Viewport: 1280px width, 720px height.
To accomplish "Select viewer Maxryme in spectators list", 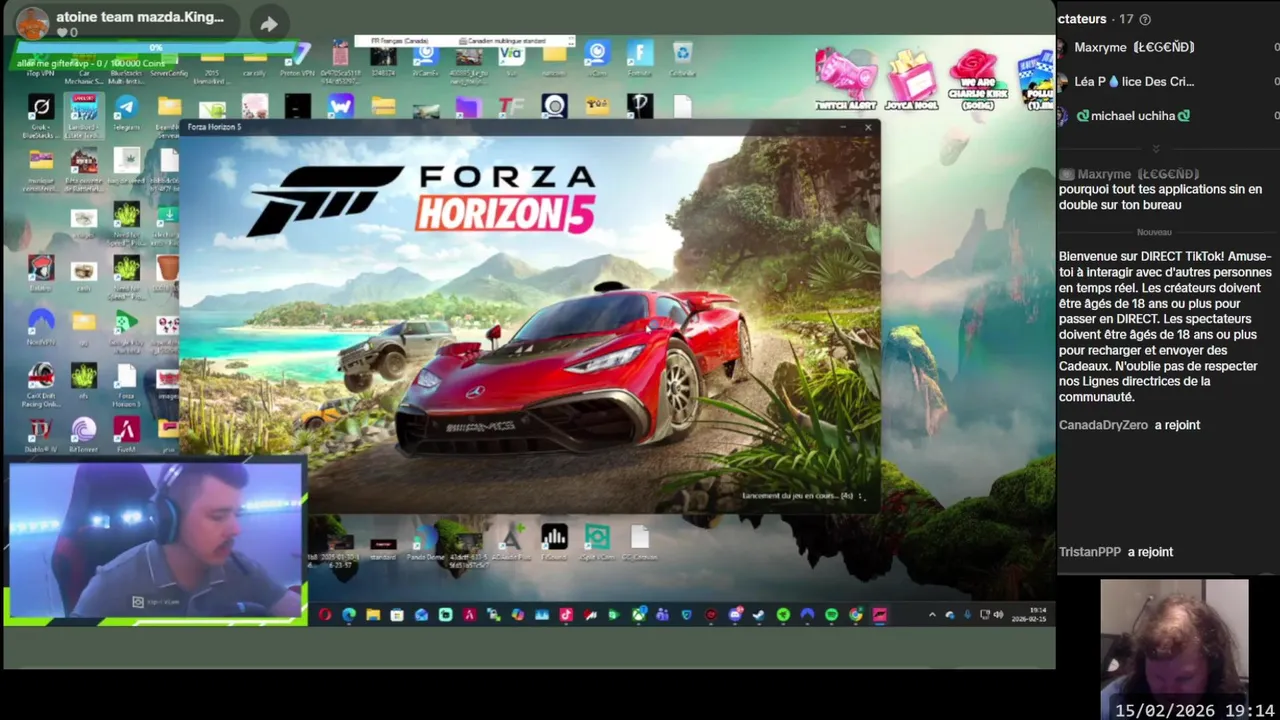I will 1133,47.
